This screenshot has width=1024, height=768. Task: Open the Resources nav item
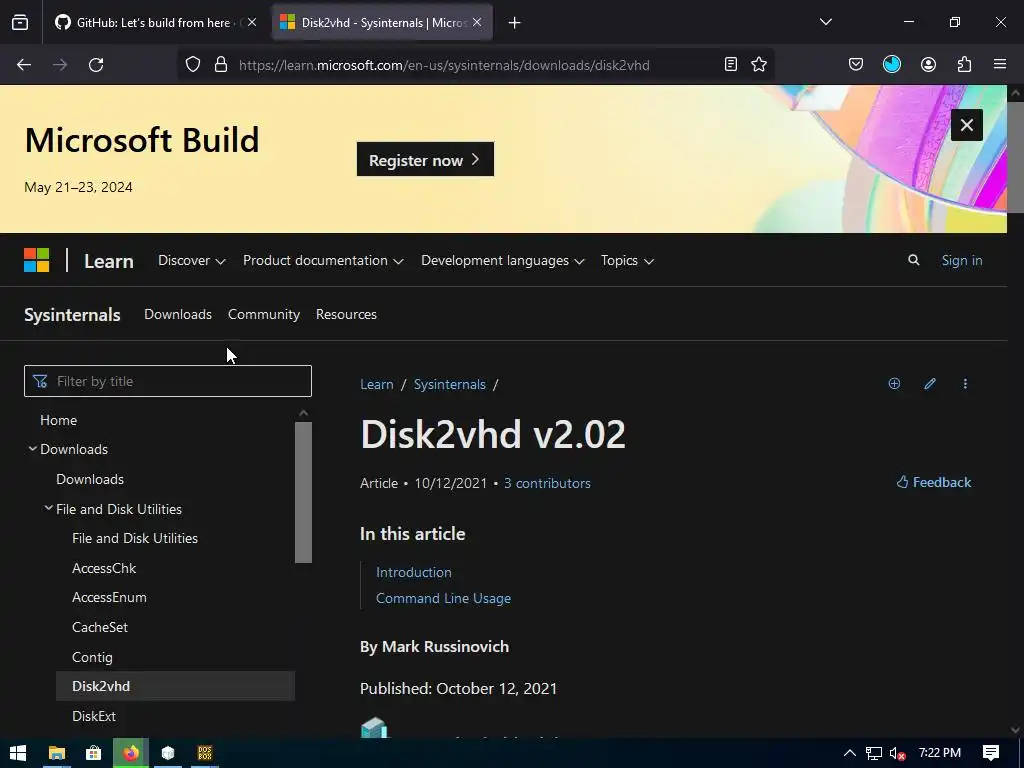[346, 314]
